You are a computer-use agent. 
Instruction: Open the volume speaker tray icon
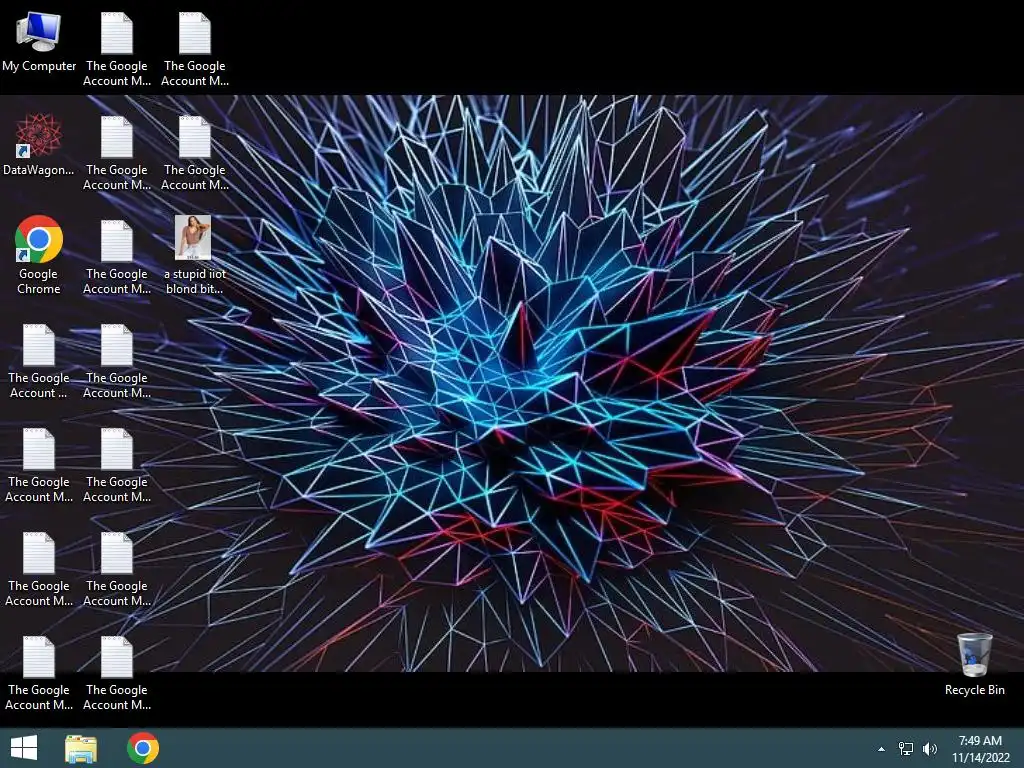click(x=930, y=748)
